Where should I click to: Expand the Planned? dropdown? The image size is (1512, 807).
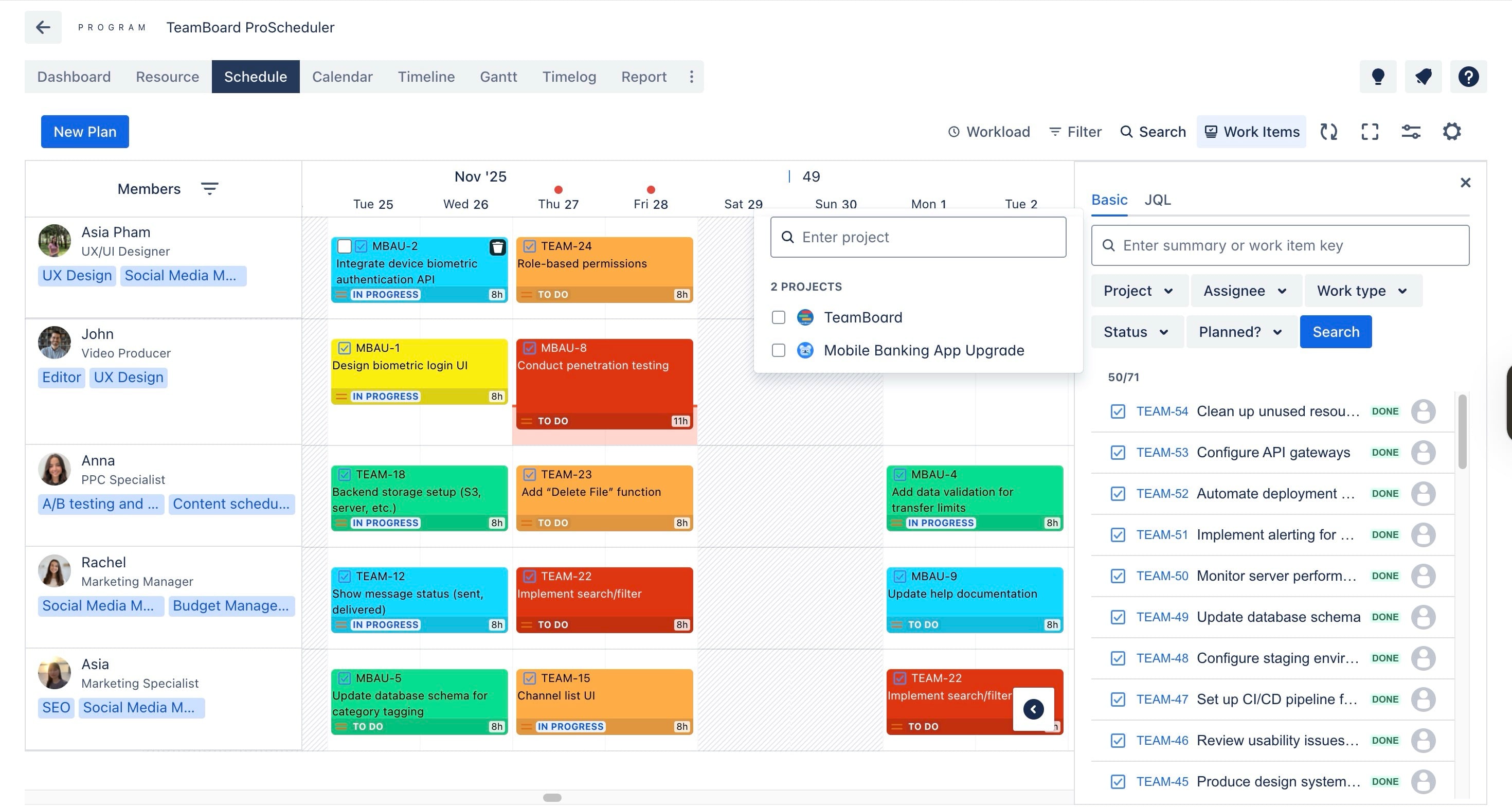click(1241, 332)
